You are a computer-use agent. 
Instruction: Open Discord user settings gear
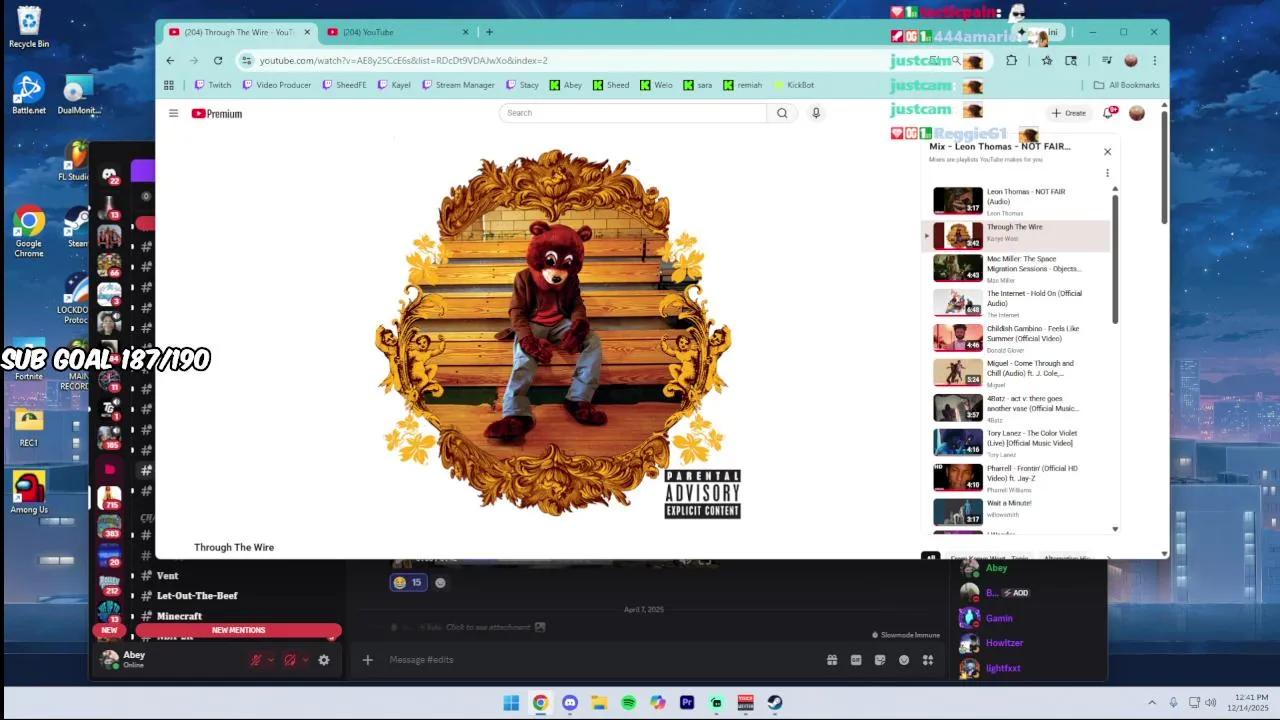[323, 660]
